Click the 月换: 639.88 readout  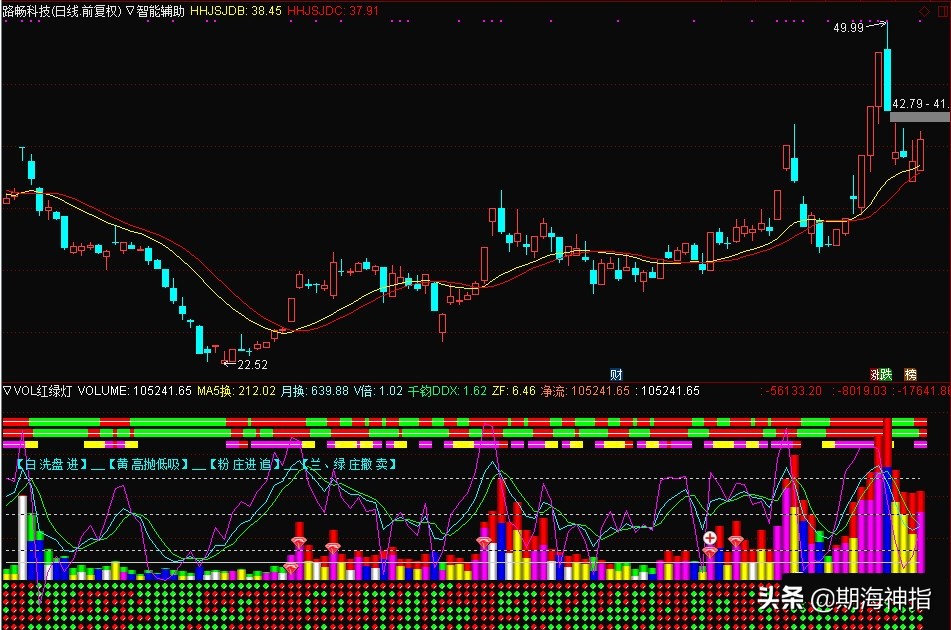pyautogui.click(x=315, y=391)
